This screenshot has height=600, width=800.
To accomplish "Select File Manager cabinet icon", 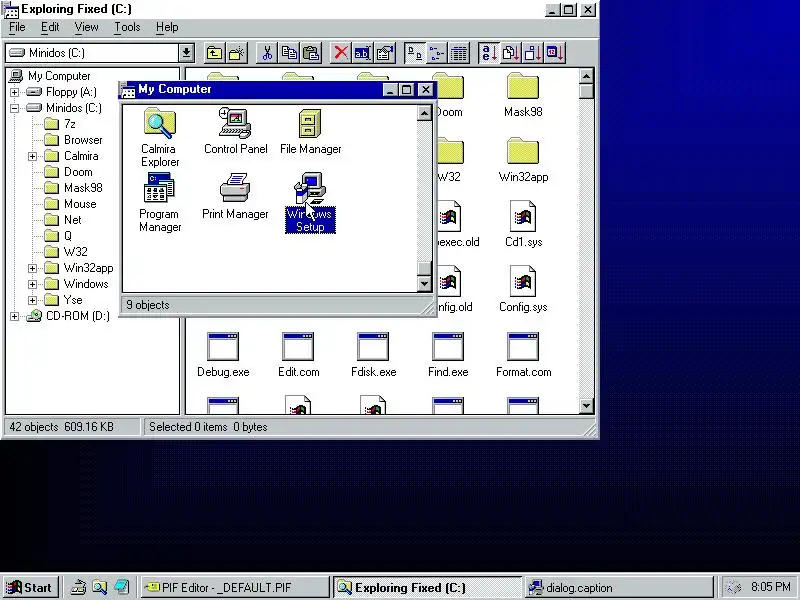I will (310, 131).
